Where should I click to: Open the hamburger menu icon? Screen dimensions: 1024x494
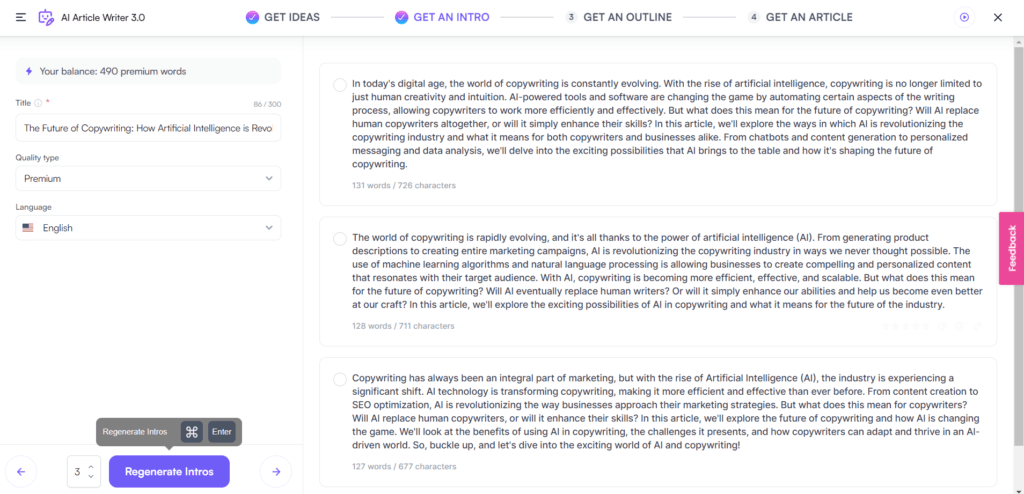[21, 18]
